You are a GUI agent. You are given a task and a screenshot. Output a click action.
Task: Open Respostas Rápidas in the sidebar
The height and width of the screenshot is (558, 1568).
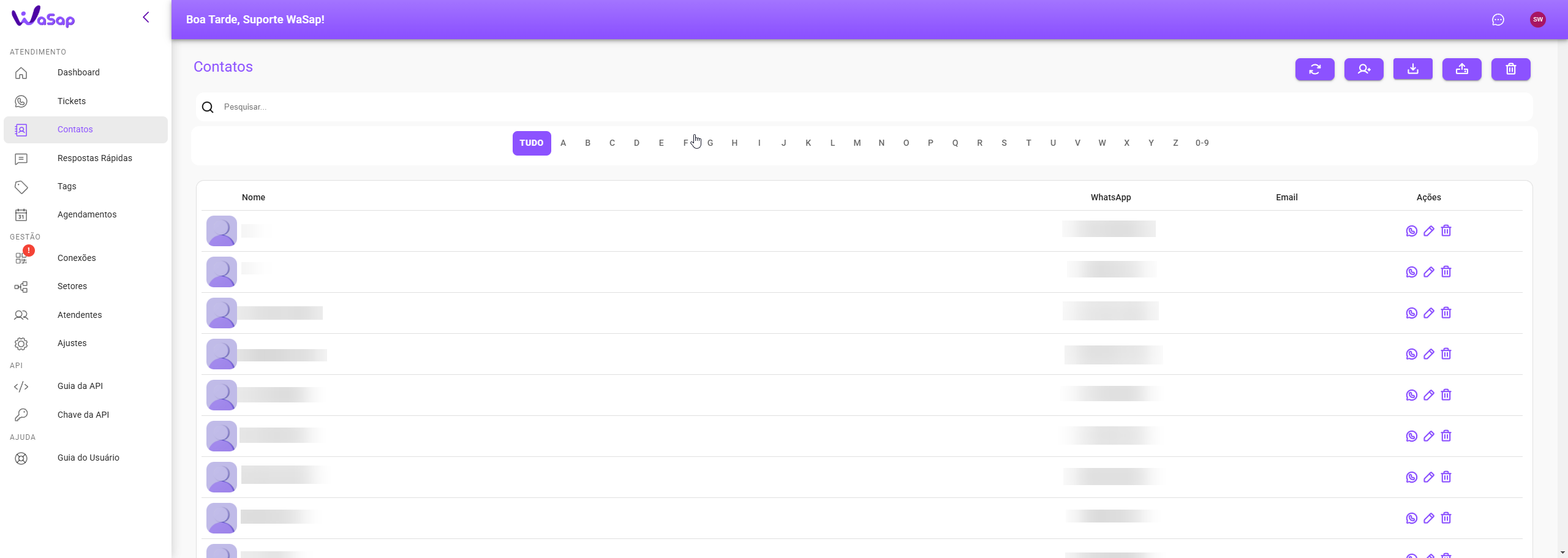[x=86, y=159]
